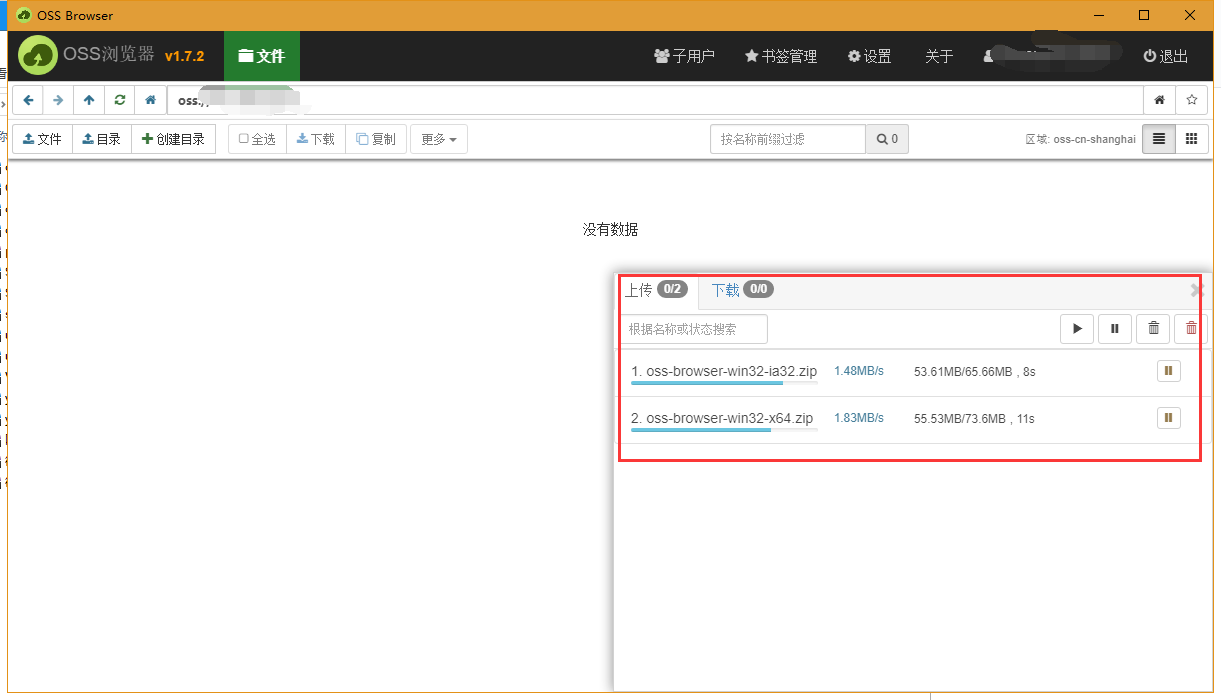
Task: Click the 1.48MB/s speed value
Action: coord(859,371)
